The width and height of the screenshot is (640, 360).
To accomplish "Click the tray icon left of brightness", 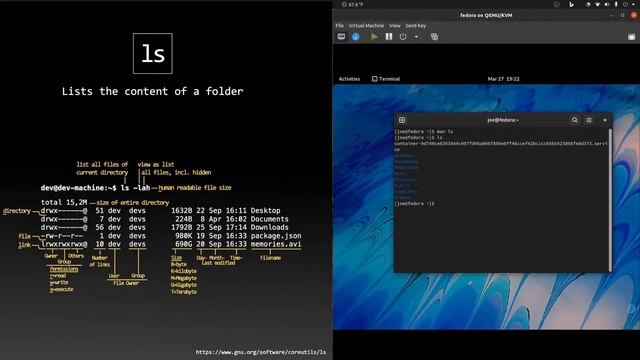I will (x=571, y=4).
